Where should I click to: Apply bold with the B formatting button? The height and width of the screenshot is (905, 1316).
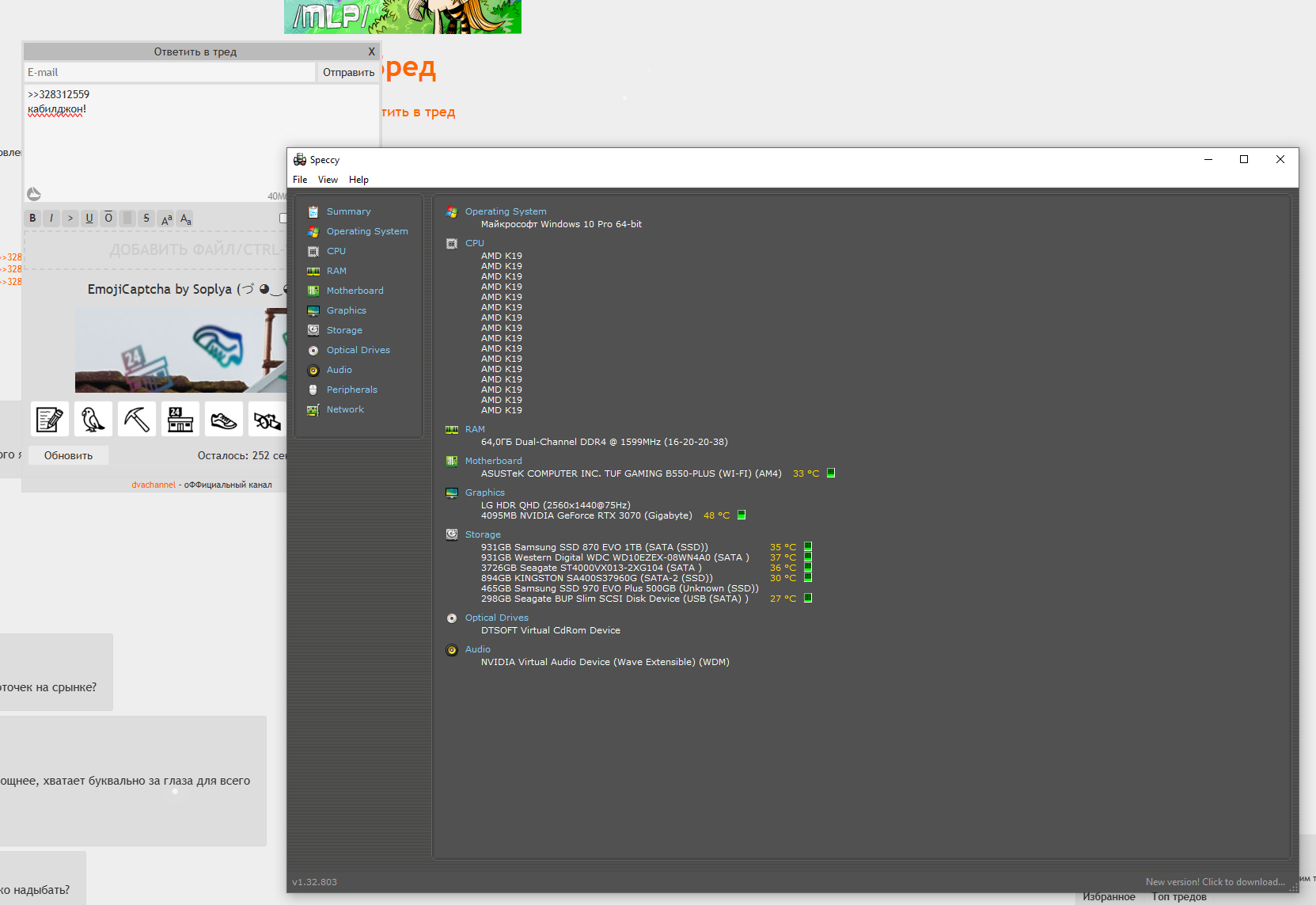[32, 218]
